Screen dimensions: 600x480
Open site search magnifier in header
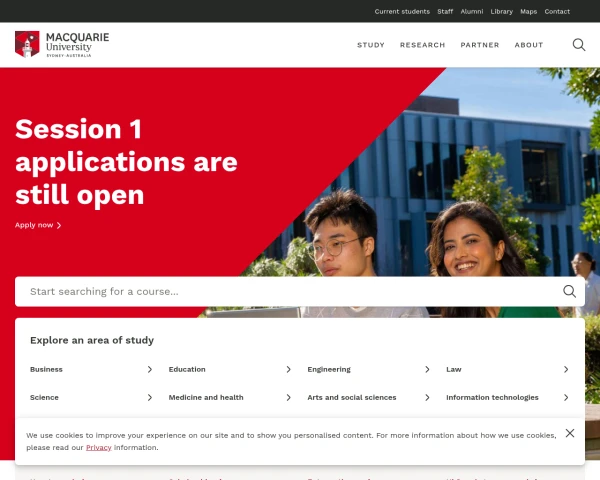tap(579, 45)
